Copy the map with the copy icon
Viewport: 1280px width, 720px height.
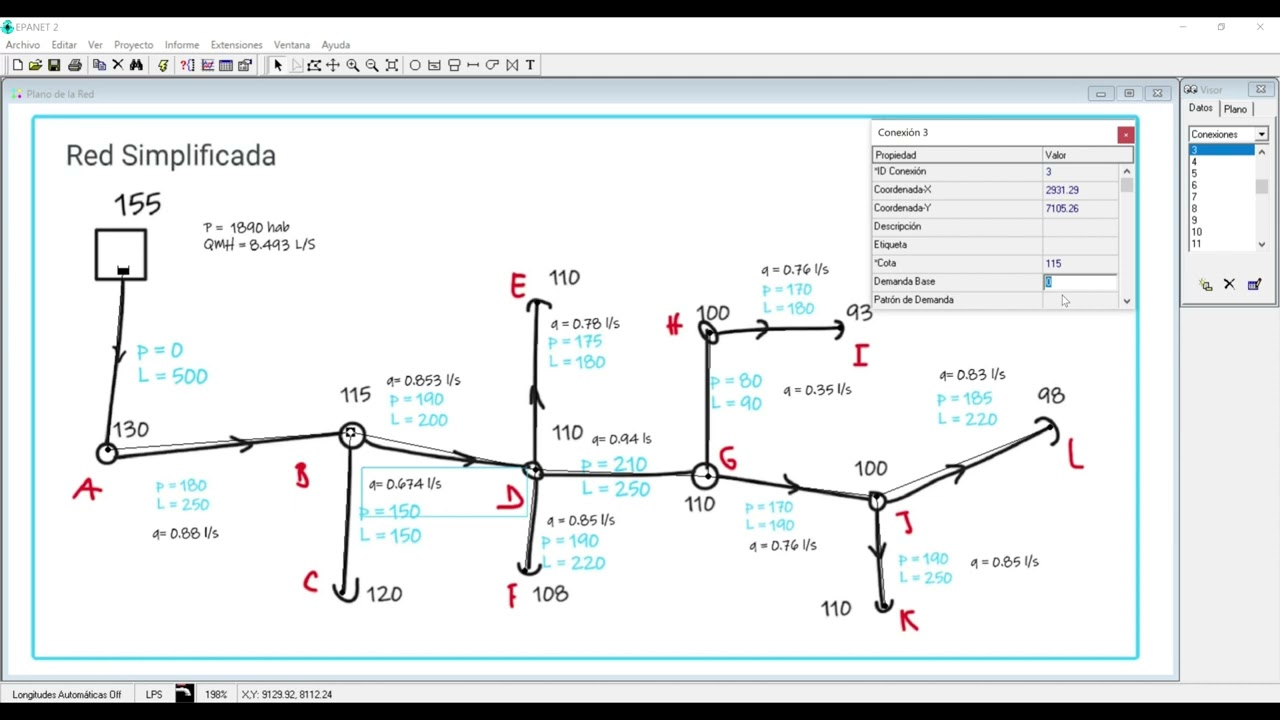point(99,65)
